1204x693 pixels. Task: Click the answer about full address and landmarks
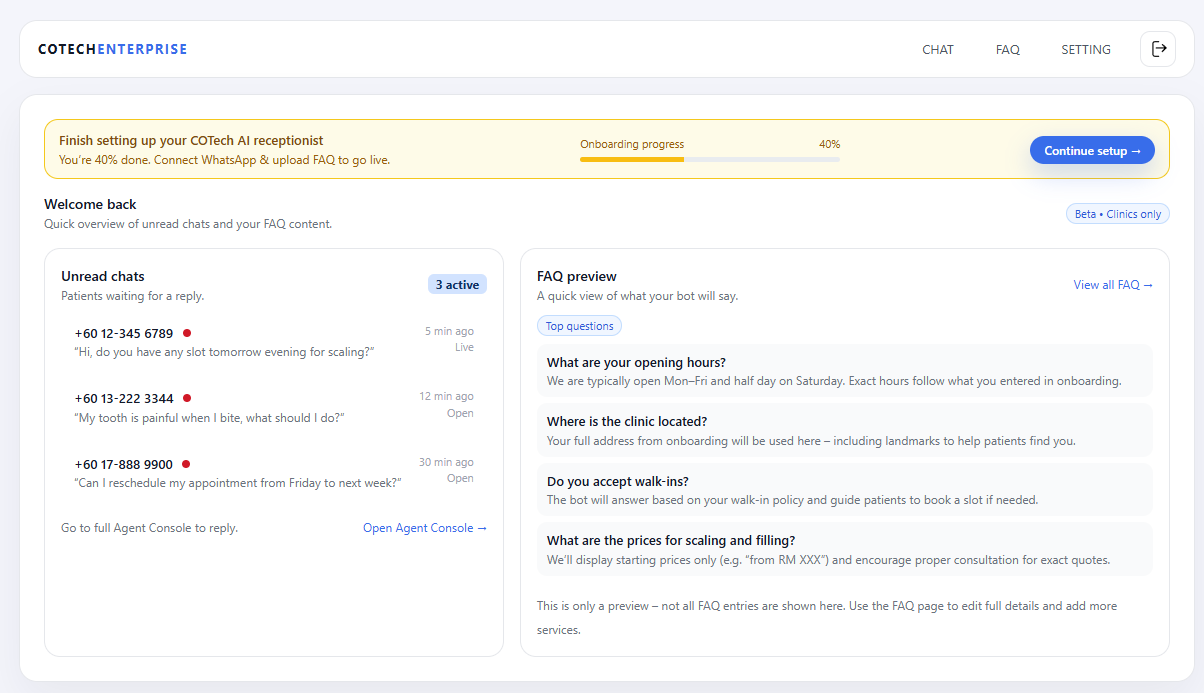point(811,441)
